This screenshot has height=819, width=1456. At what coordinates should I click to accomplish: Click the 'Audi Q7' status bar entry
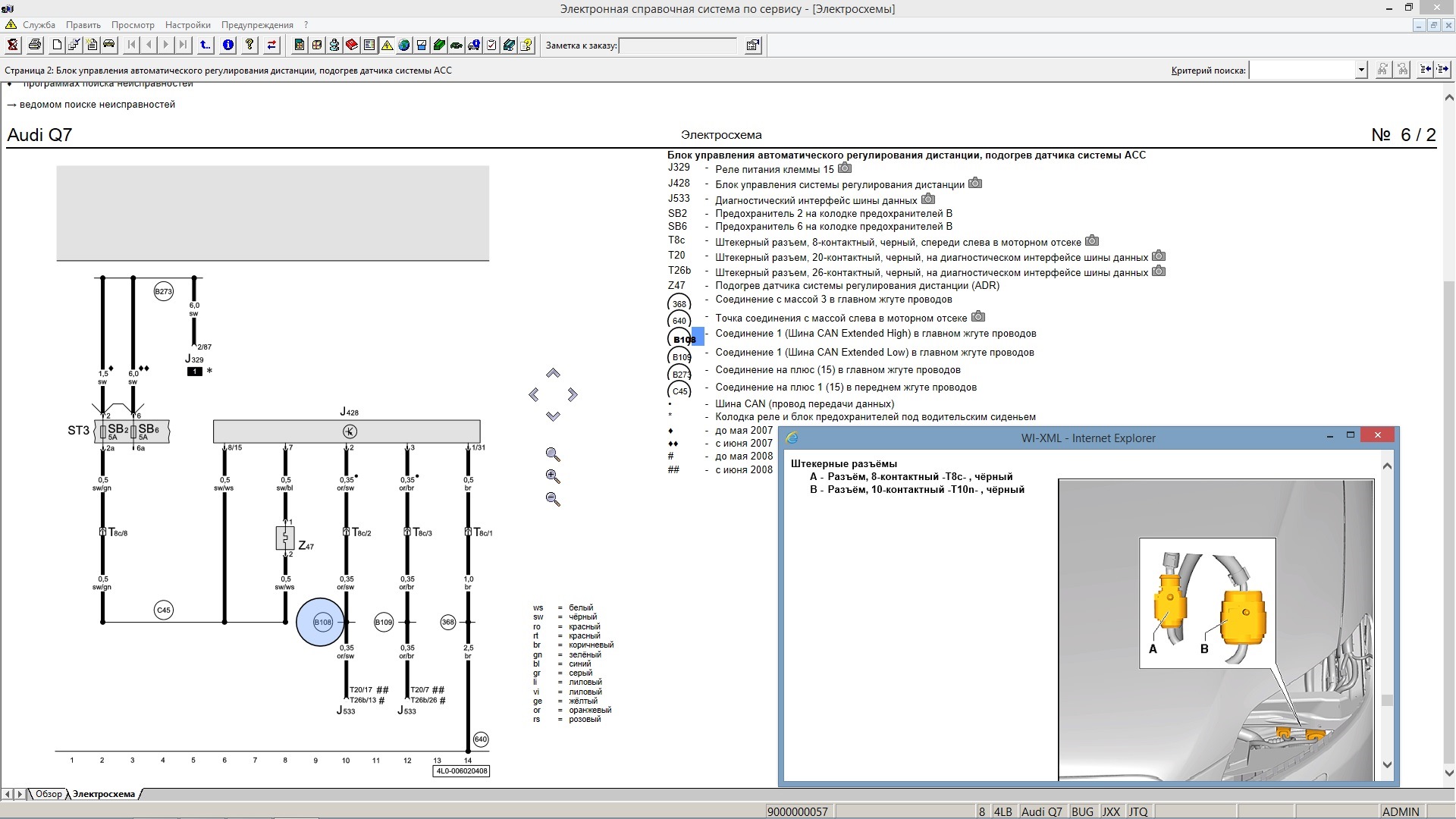(1041, 811)
